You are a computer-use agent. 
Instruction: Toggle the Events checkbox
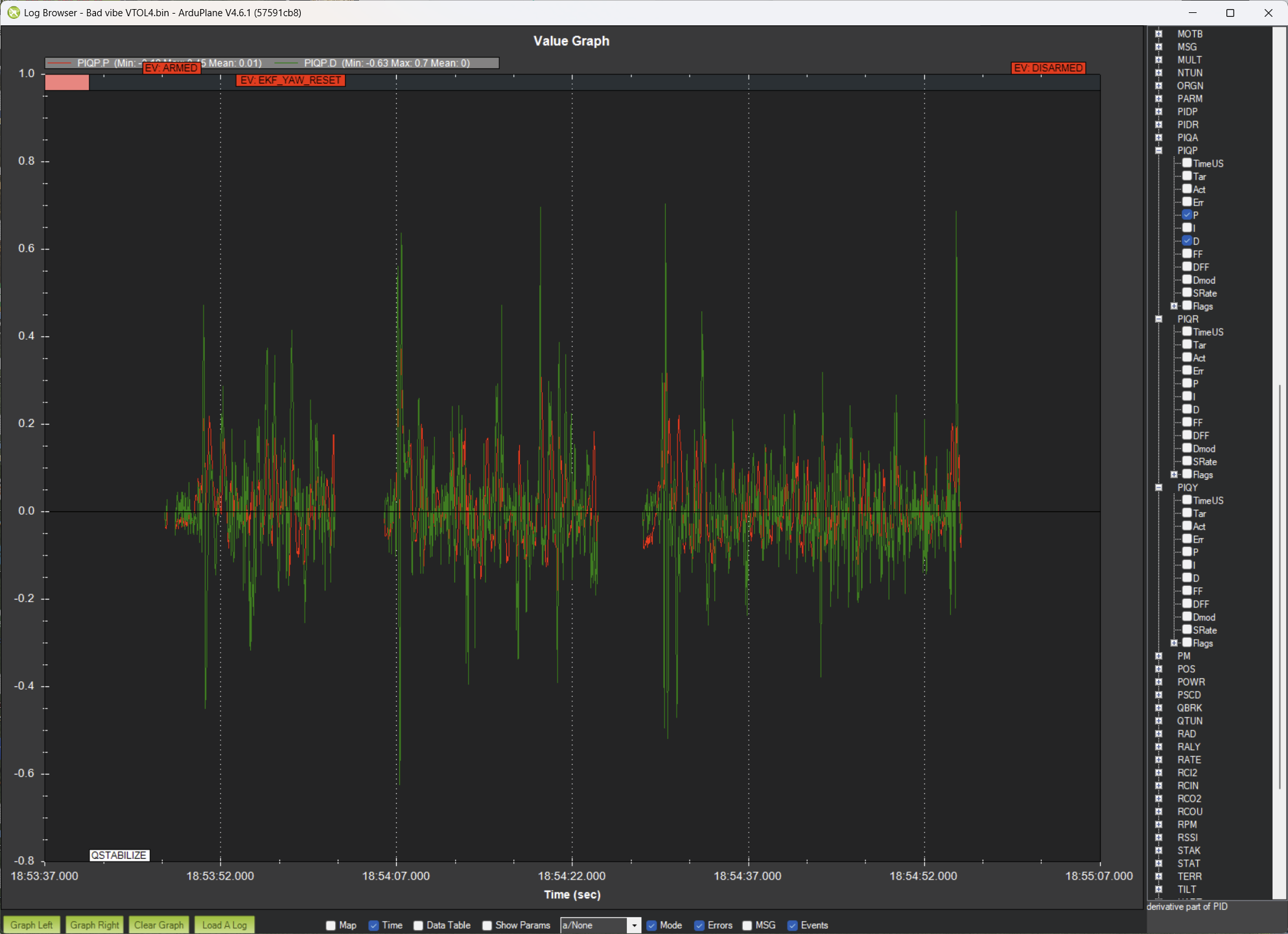pyautogui.click(x=792, y=926)
